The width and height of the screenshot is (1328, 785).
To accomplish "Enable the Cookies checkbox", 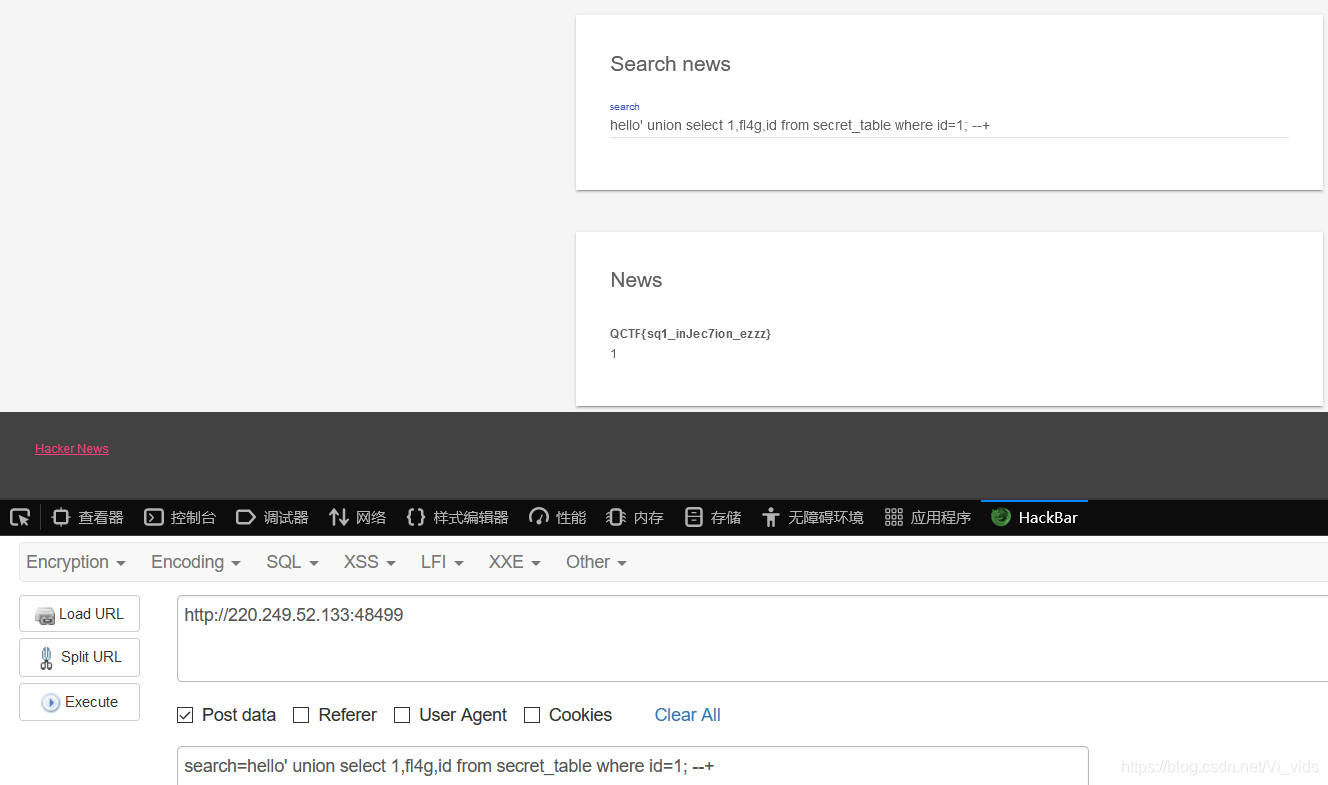I will (x=532, y=715).
